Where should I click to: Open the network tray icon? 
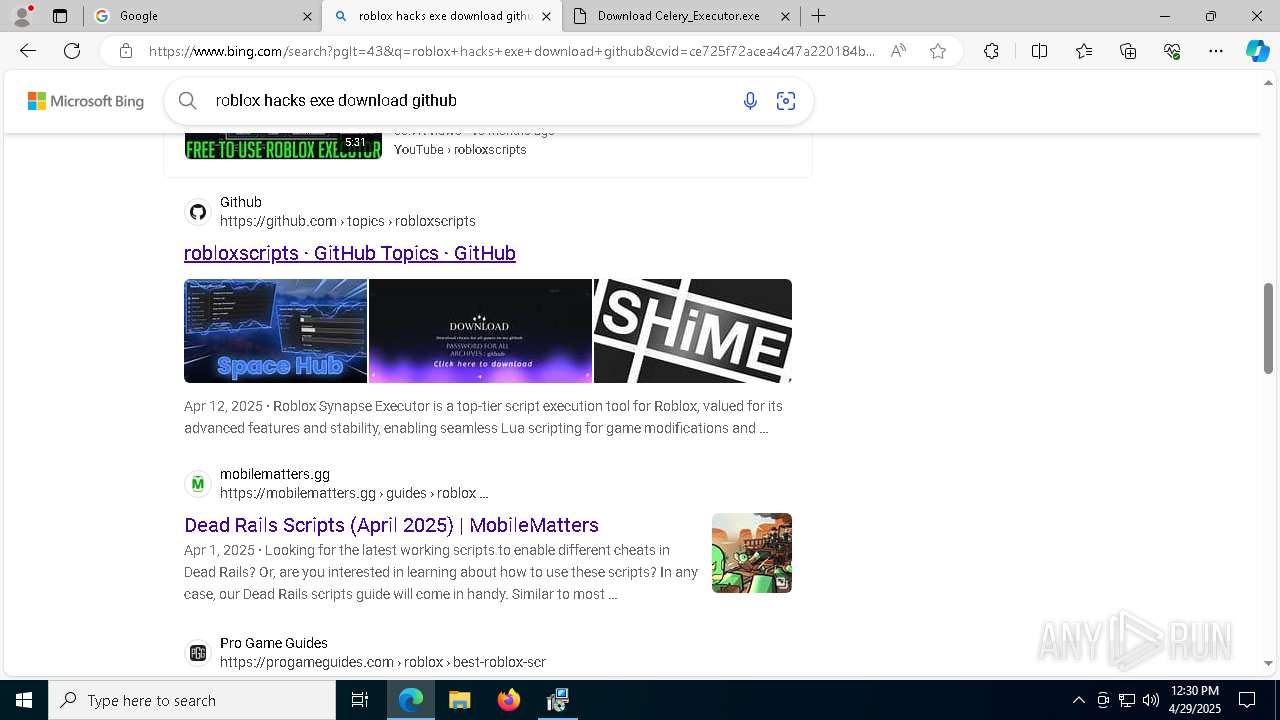click(x=1127, y=700)
